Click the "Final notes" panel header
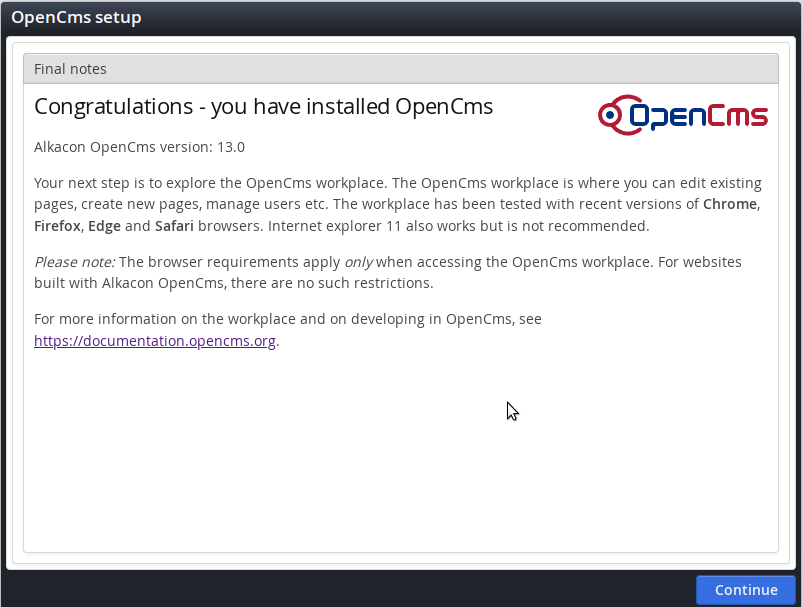Image resolution: width=803 pixels, height=607 pixels. click(70, 69)
